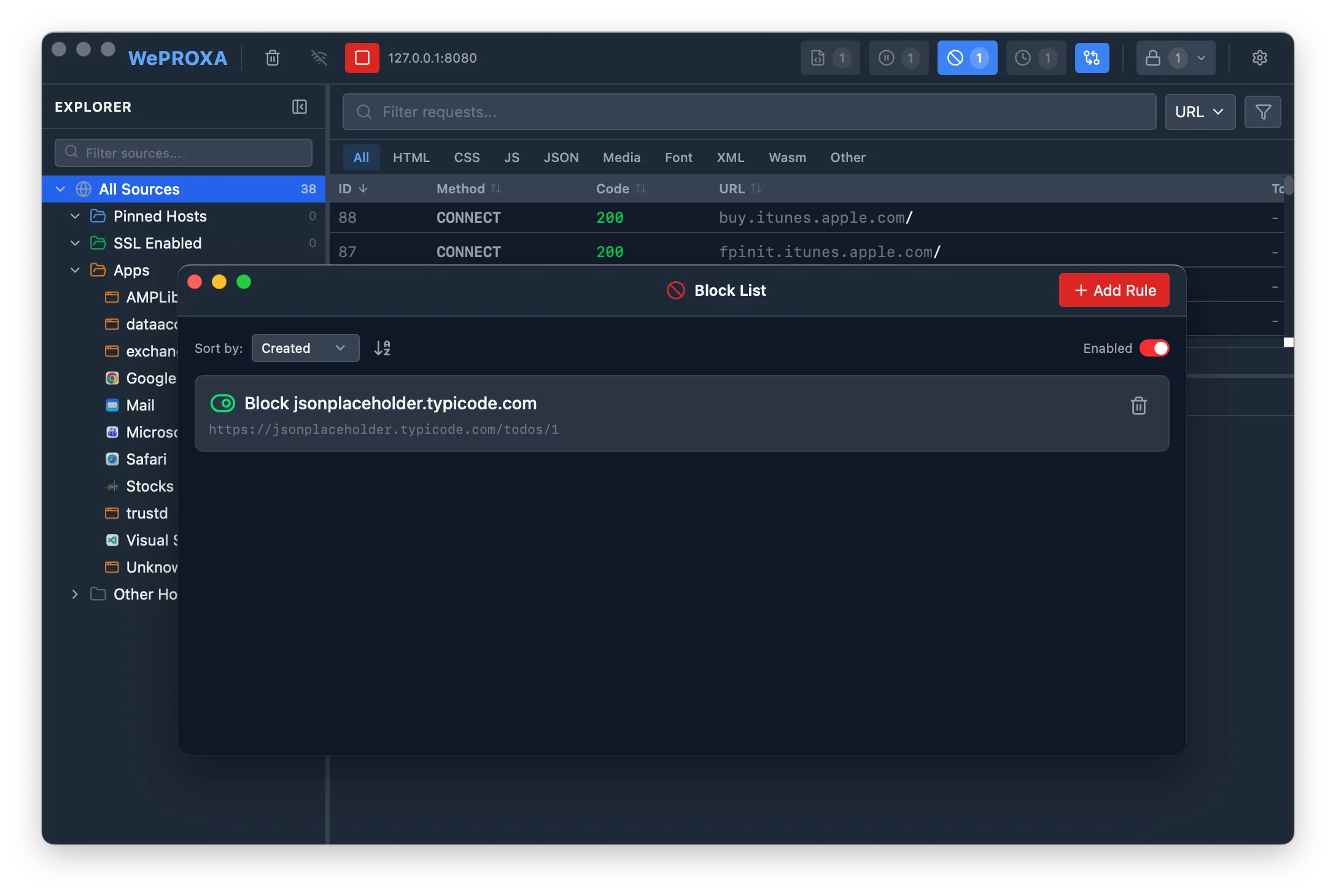
Task: Delete the jsonplaceholder block rule
Action: [x=1139, y=406]
